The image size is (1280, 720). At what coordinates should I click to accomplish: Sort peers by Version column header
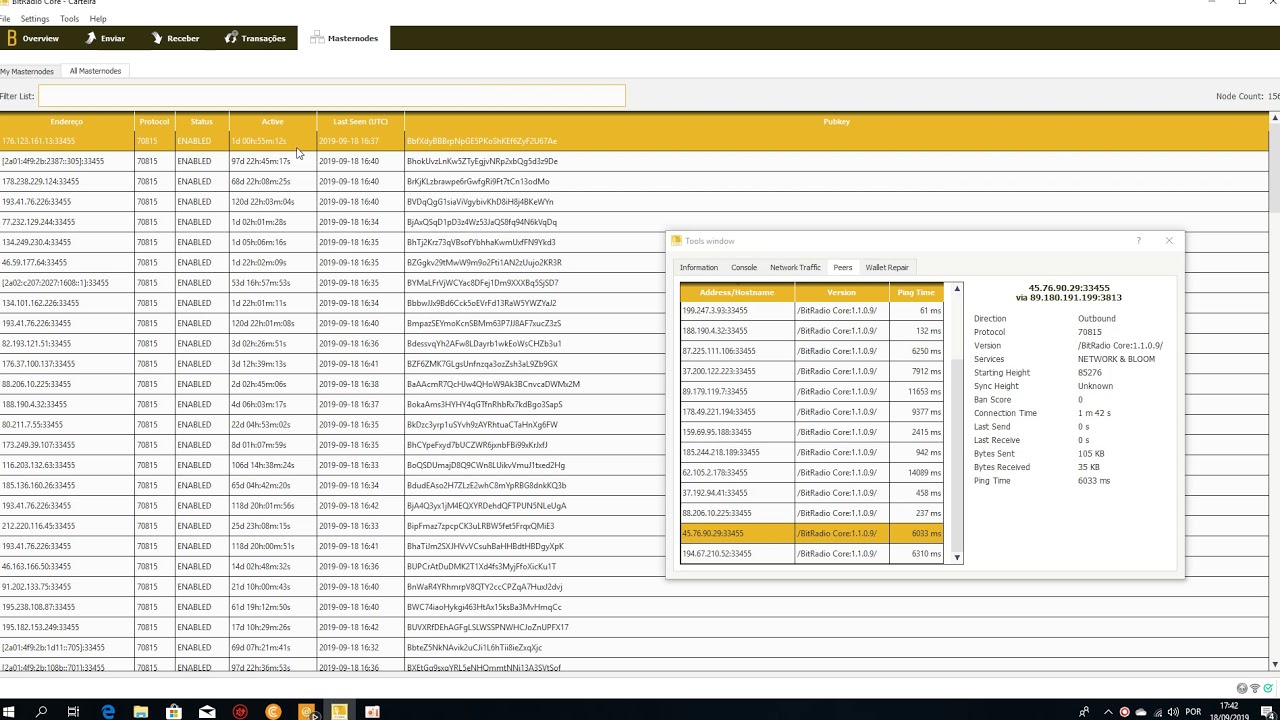coord(842,292)
